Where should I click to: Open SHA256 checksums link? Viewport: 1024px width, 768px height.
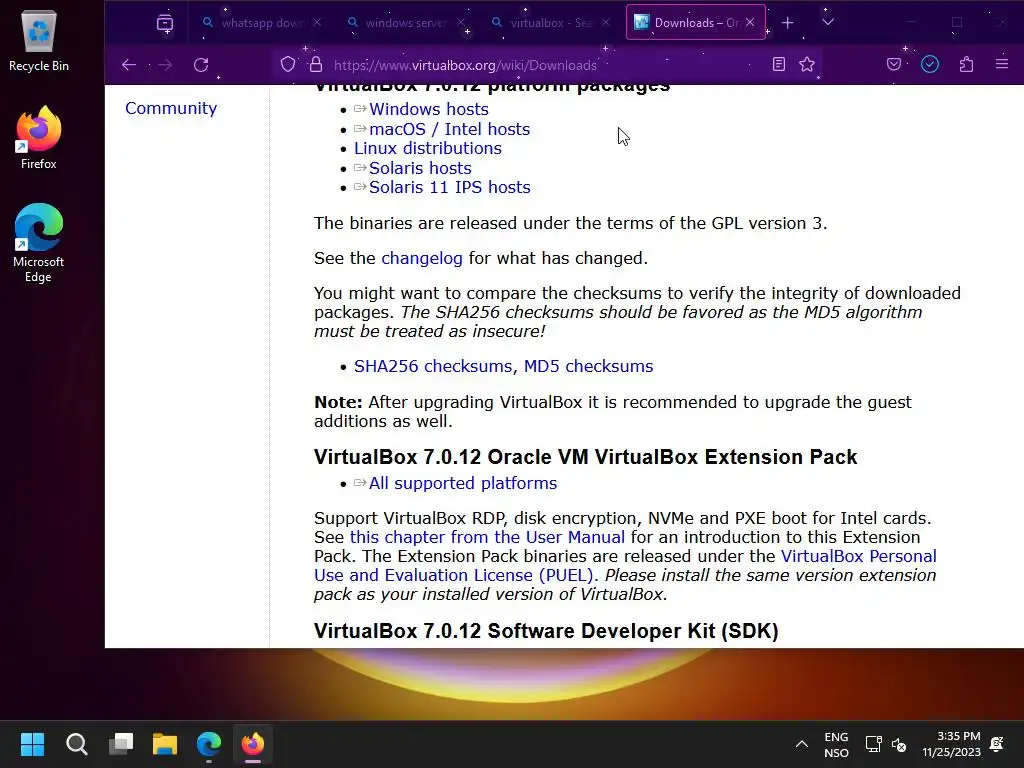433,366
